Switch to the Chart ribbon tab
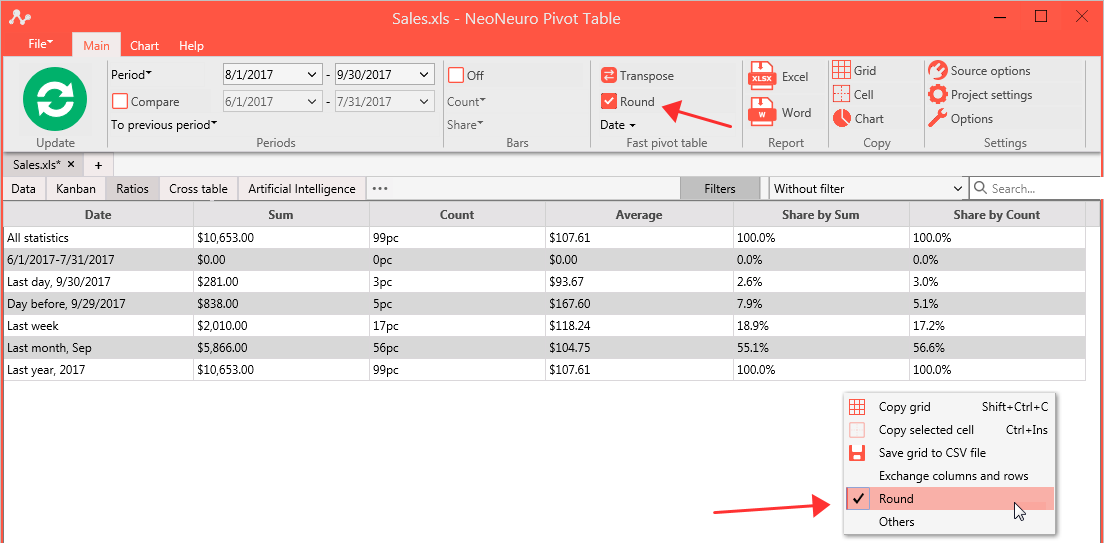Image resolution: width=1104 pixels, height=543 pixels. [x=144, y=46]
